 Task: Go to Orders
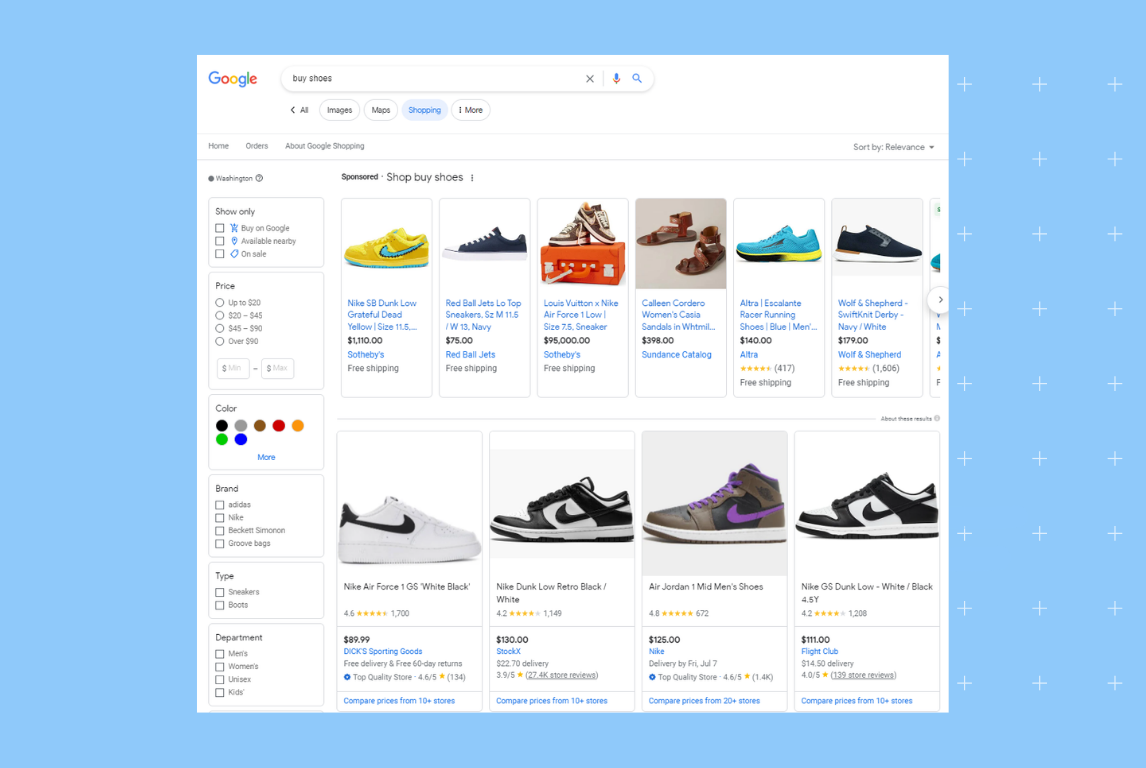point(256,145)
